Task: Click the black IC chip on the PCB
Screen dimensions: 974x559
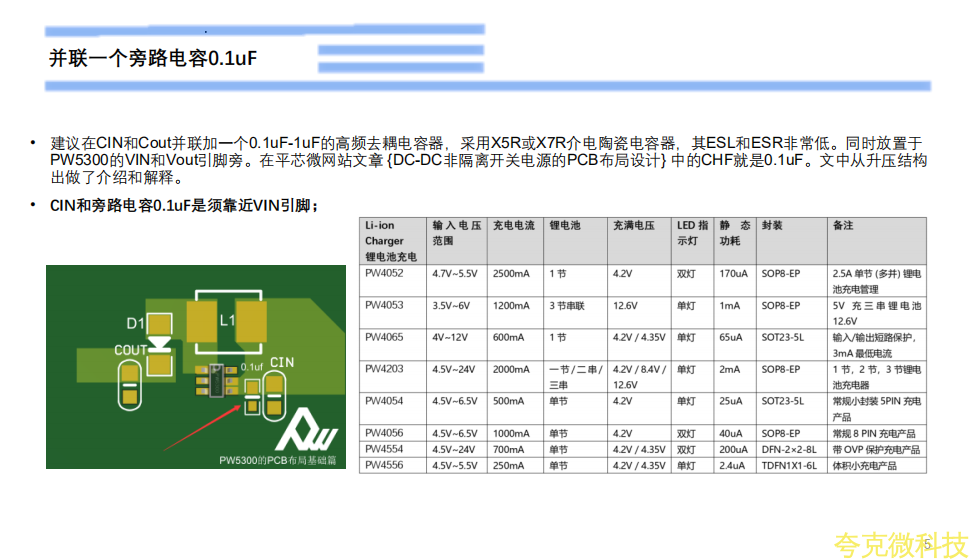Action: (x=216, y=379)
